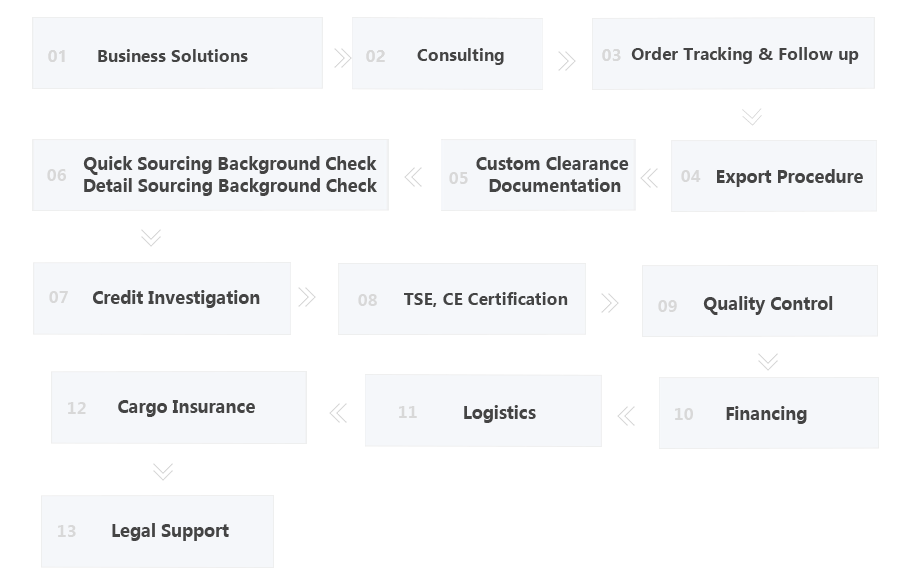Open the Legal Support step
This screenshot has width=913, height=581.
coord(157,531)
